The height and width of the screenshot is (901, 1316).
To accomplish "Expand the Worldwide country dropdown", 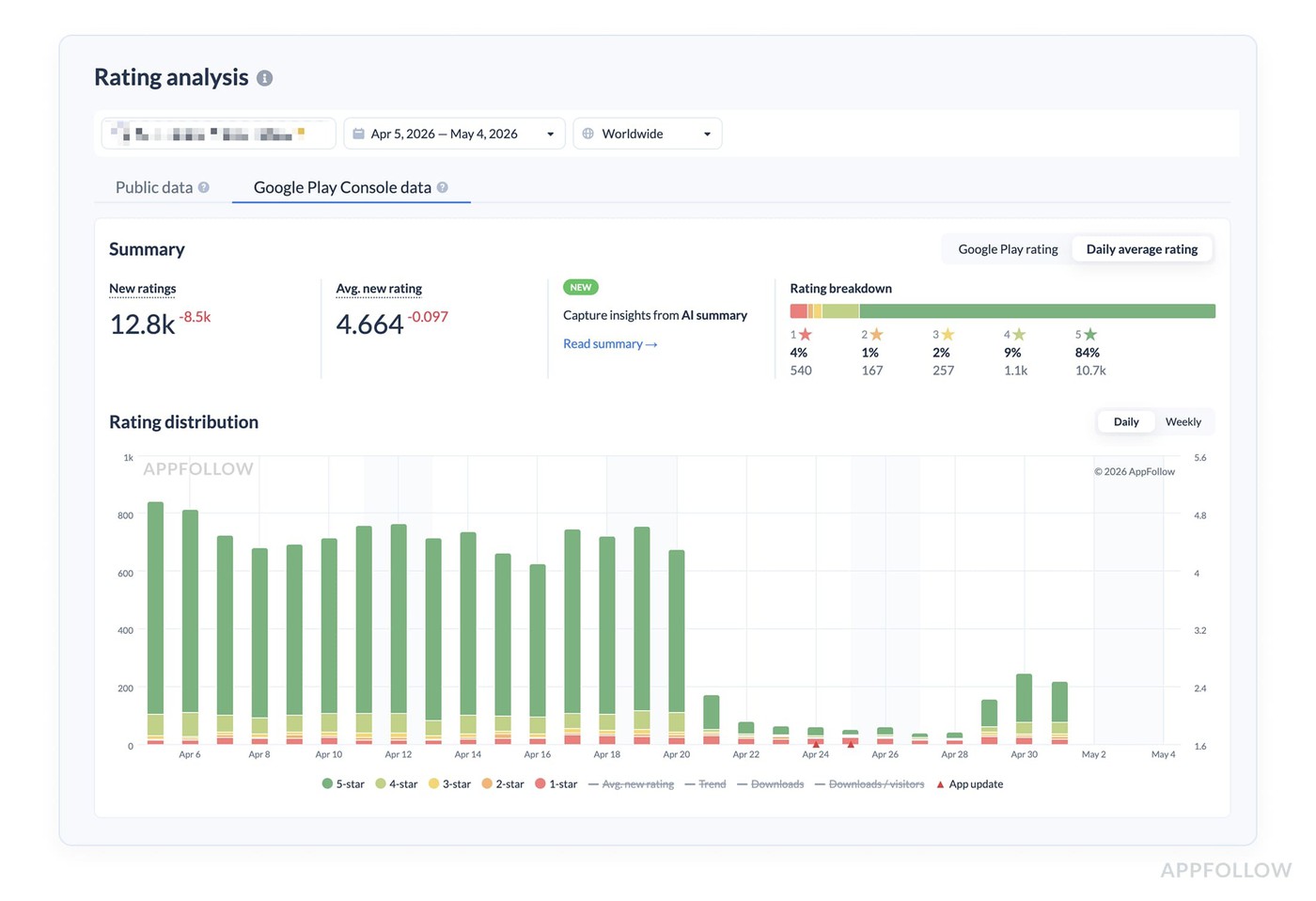I will point(648,134).
